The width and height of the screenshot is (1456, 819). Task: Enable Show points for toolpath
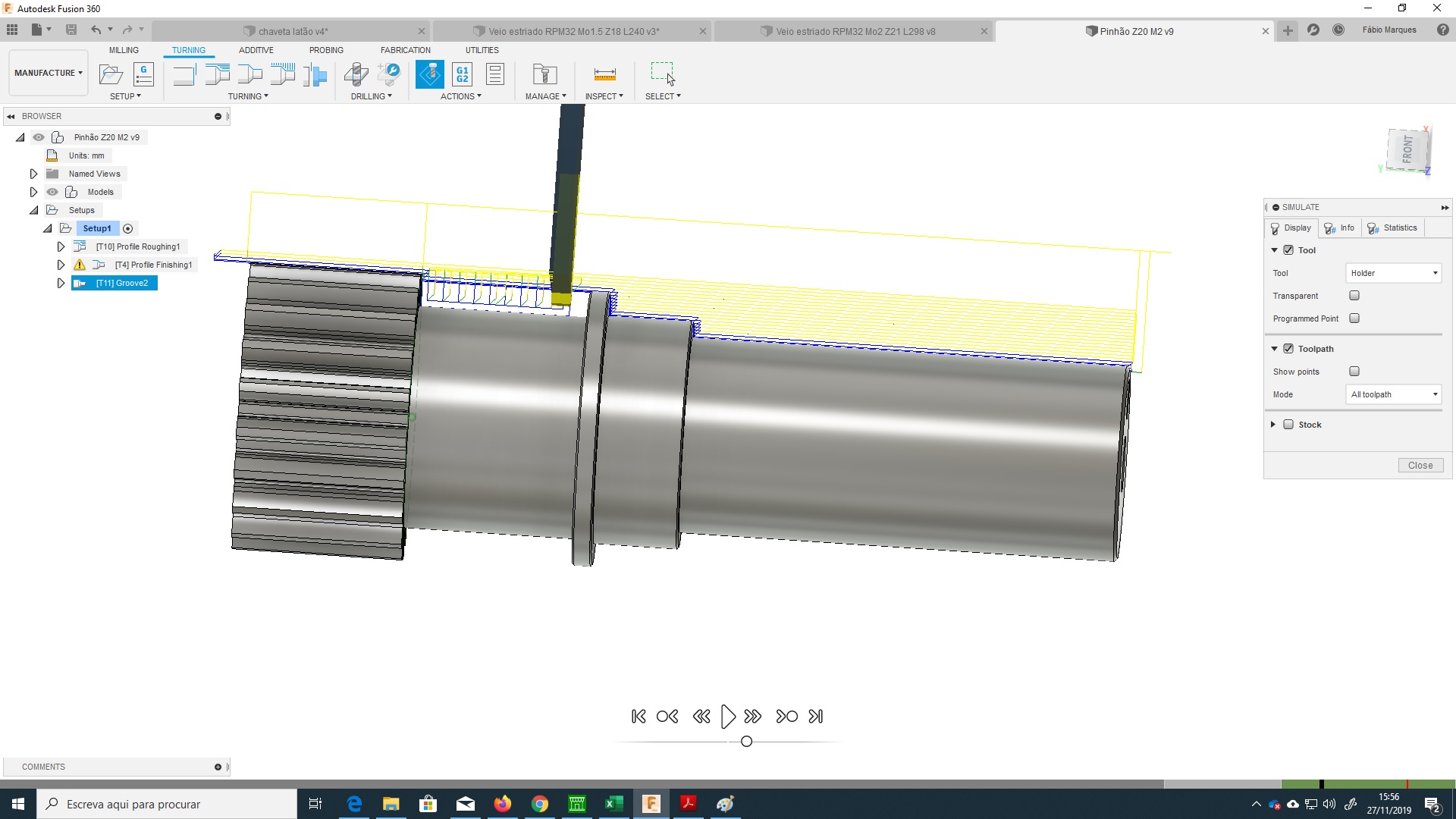click(1355, 372)
